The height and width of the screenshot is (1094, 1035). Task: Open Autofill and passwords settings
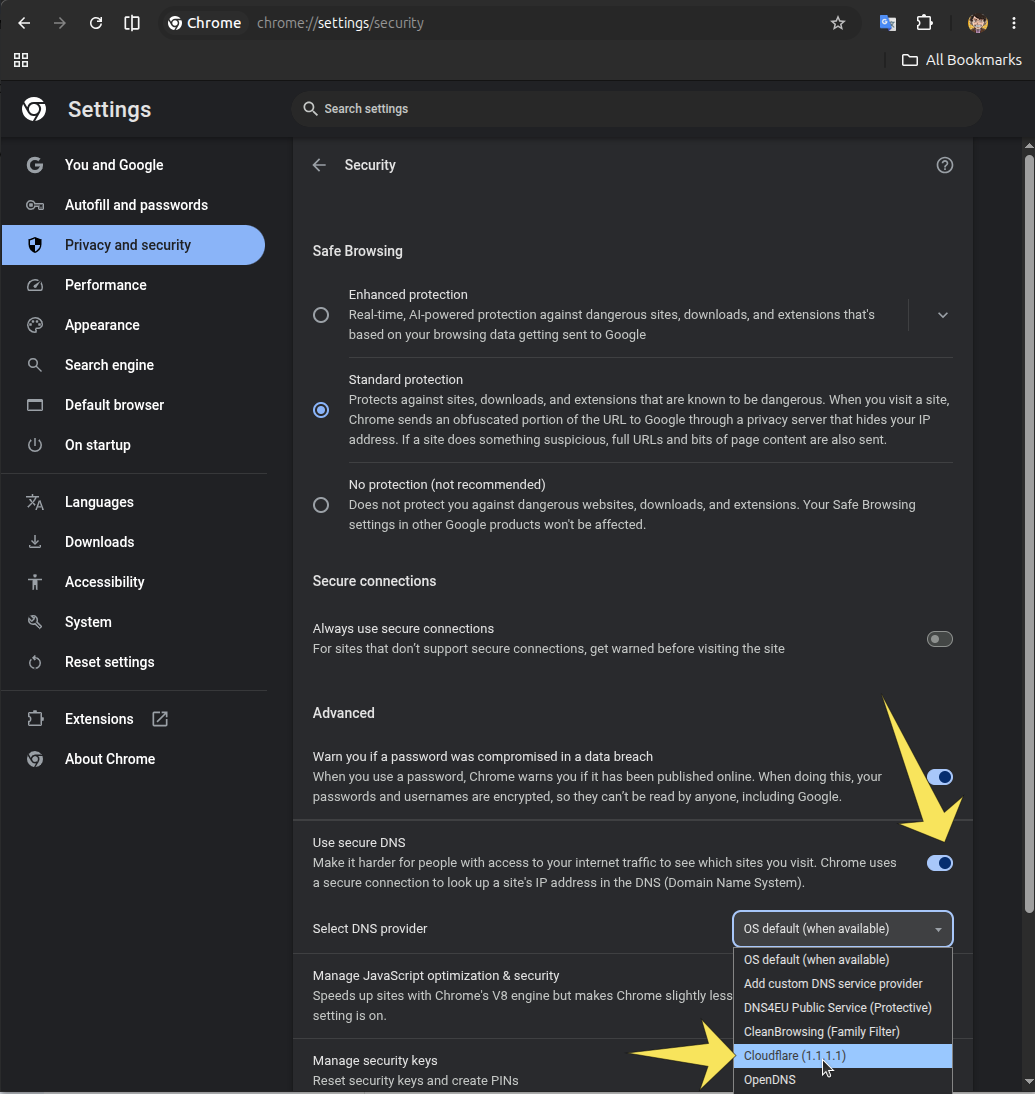(133, 205)
